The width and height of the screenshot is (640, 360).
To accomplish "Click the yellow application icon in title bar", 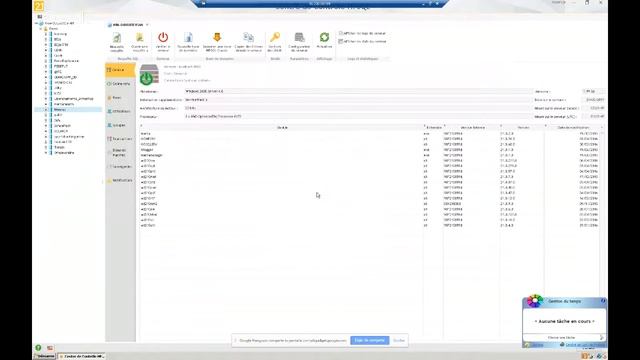I will pyautogui.click(x=38, y=6).
